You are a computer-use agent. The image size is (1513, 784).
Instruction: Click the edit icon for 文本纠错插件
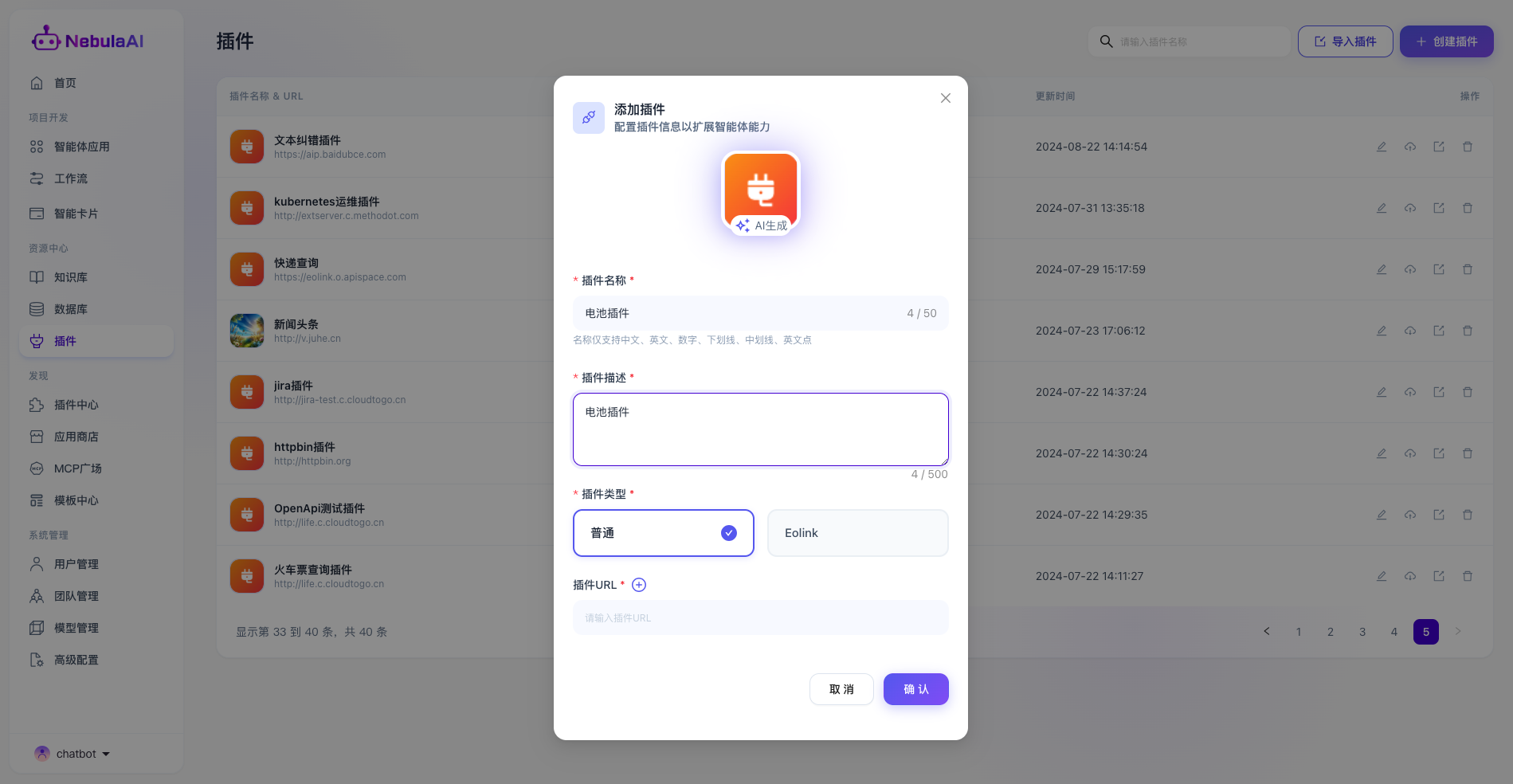tap(1382, 147)
